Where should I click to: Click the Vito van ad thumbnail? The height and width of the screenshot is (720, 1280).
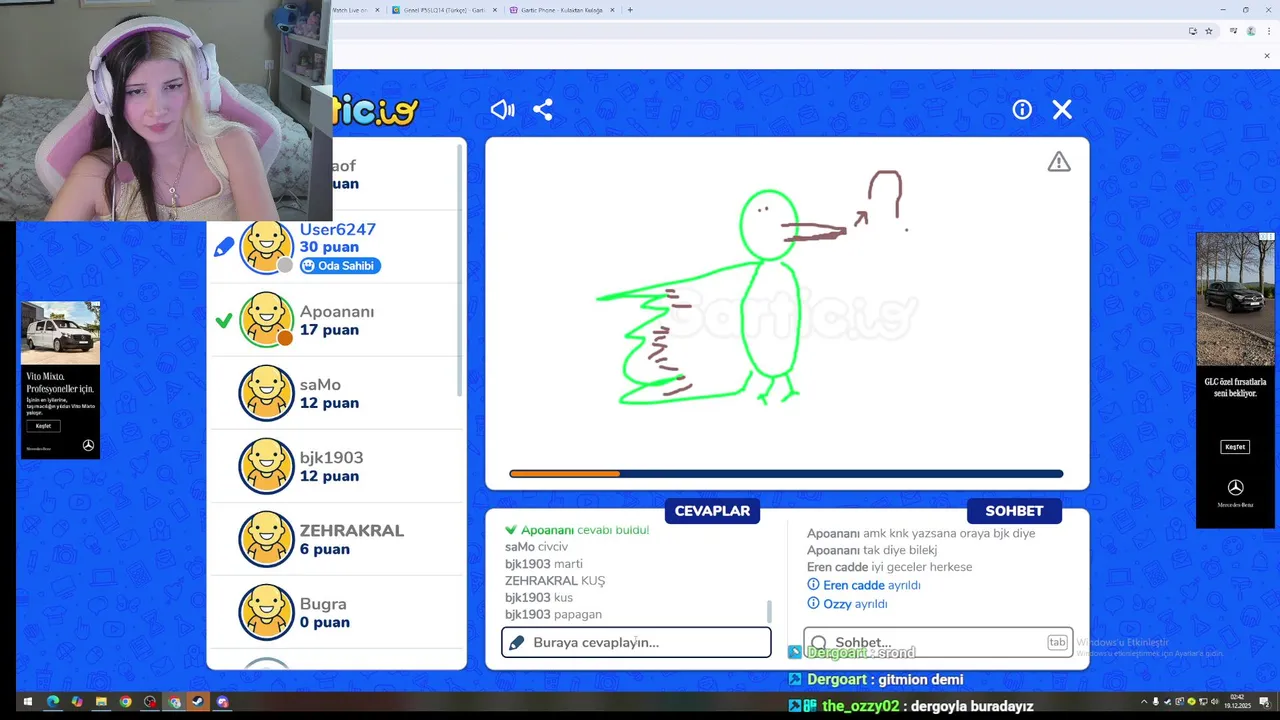[60, 332]
